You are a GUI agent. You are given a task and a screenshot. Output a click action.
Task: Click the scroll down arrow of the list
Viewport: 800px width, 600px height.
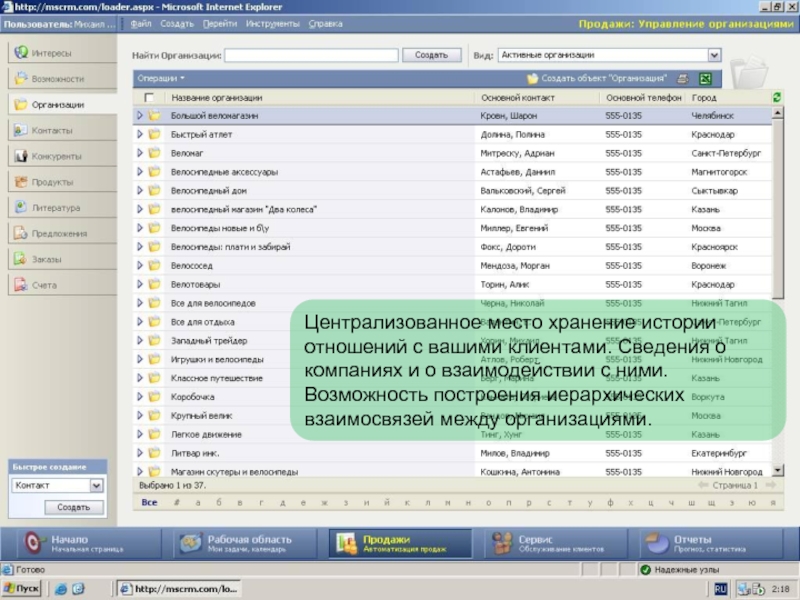coord(777,470)
